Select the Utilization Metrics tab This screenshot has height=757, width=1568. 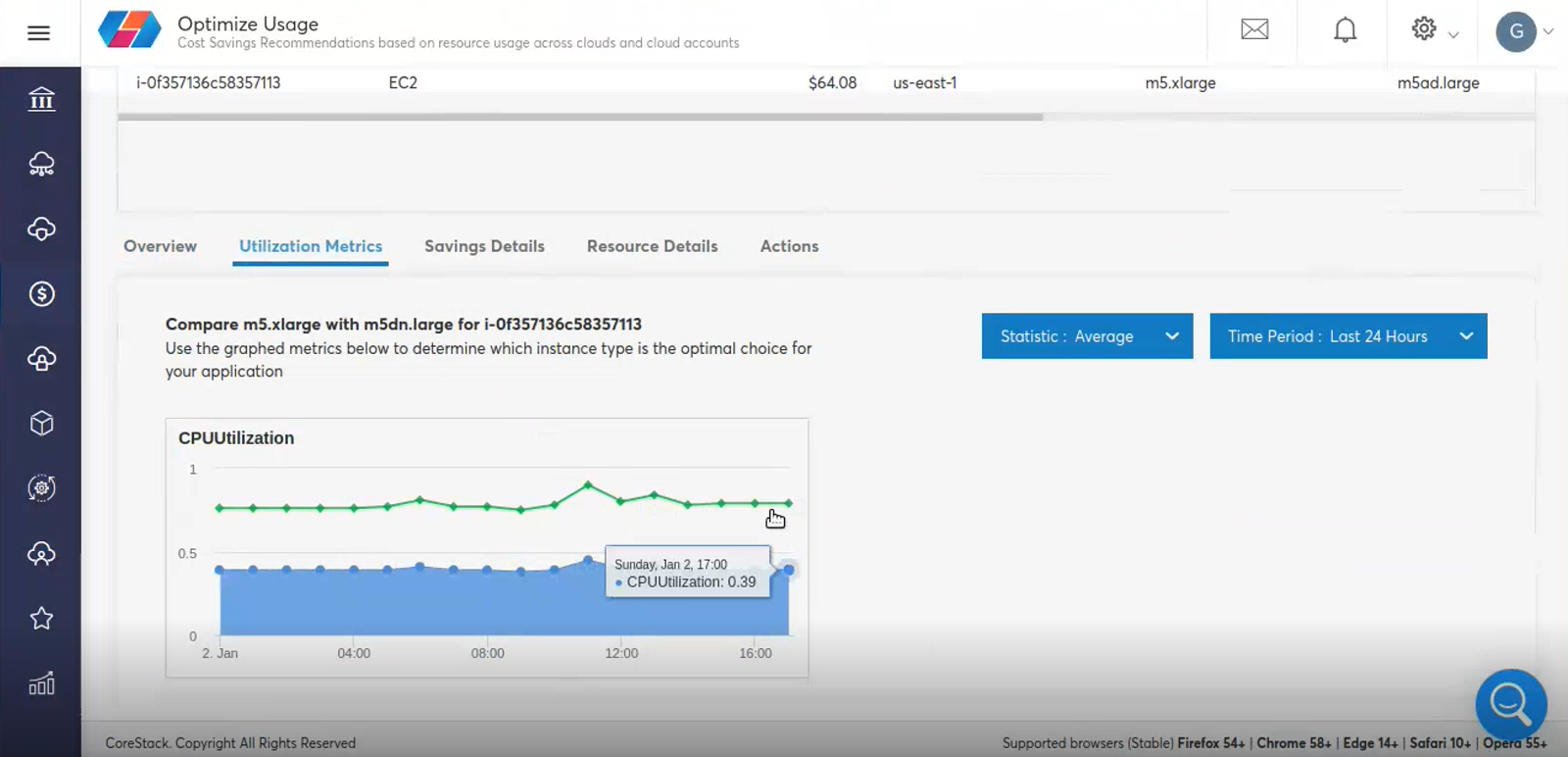[x=311, y=246]
